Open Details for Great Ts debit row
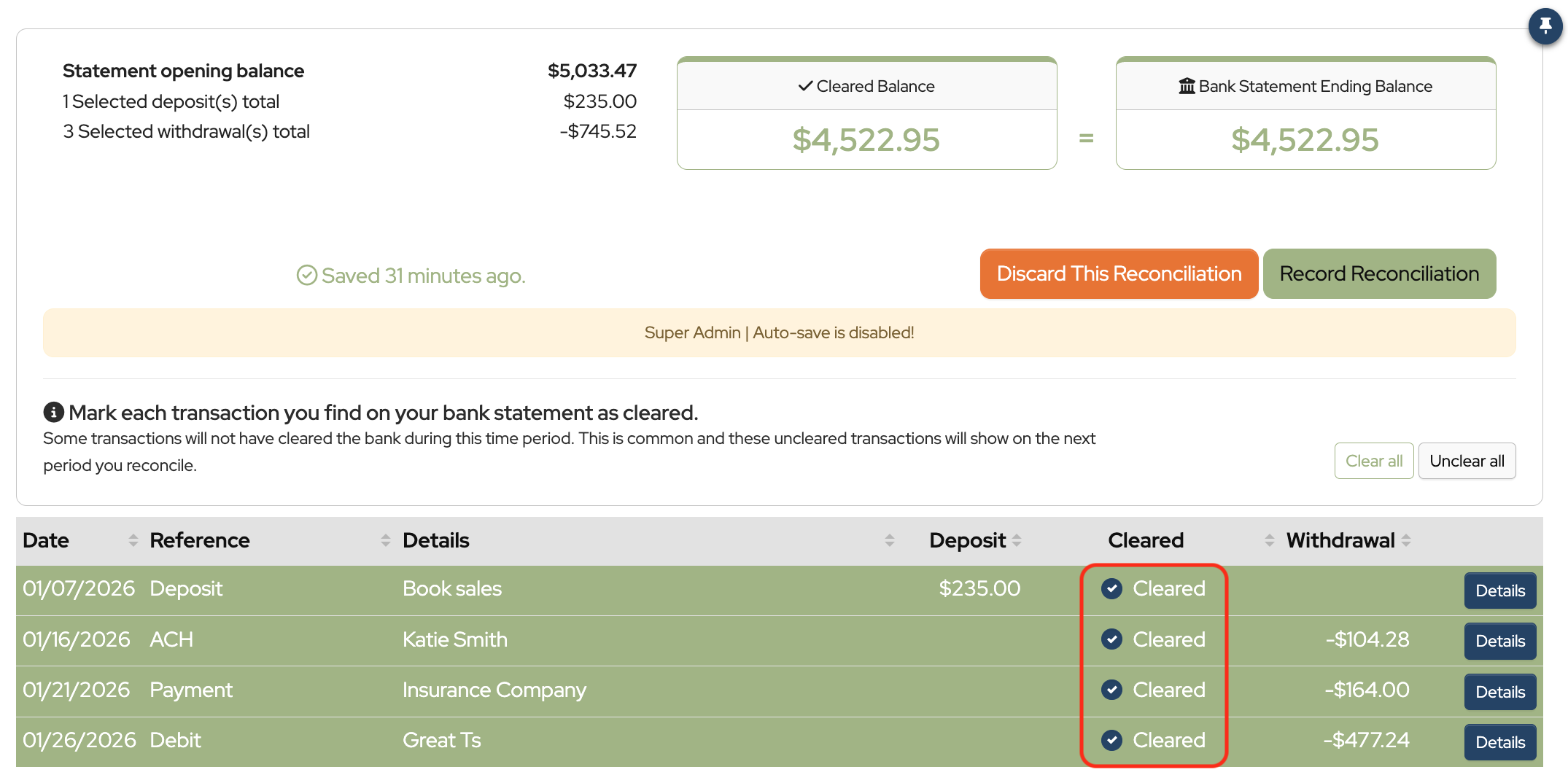 coord(1499,742)
